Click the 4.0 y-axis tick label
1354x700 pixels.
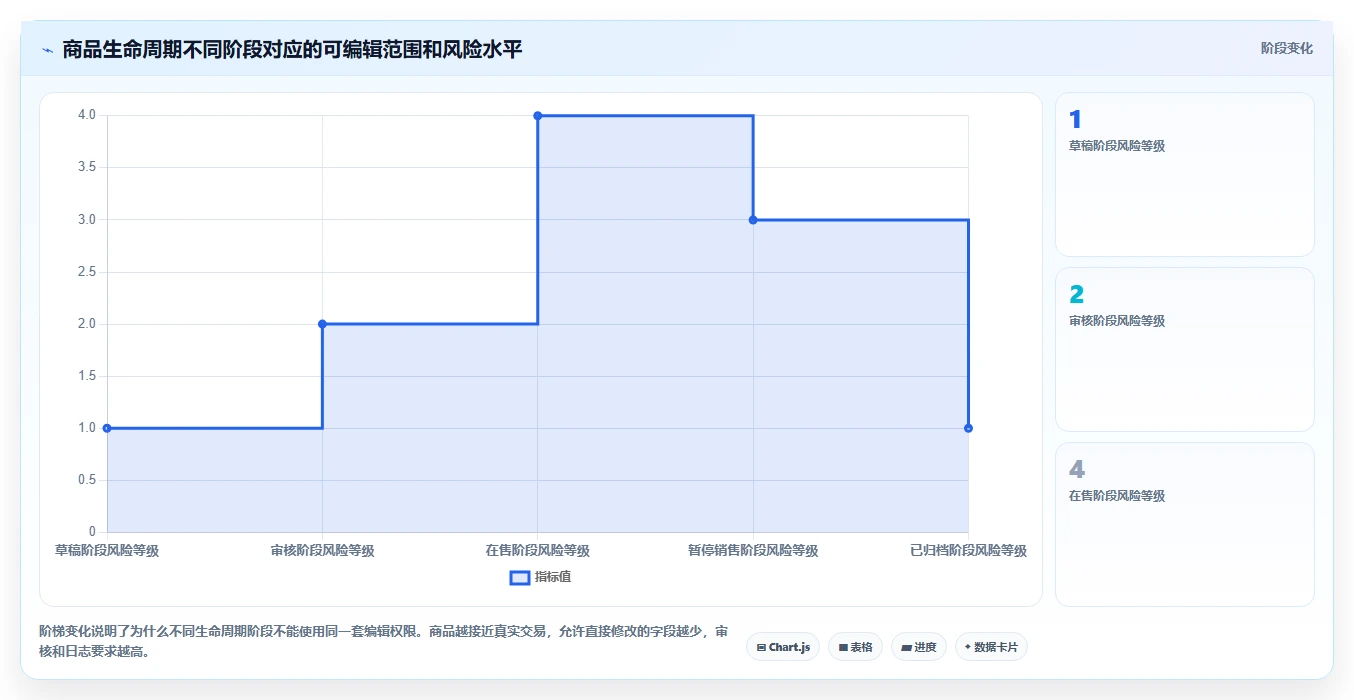(87, 115)
